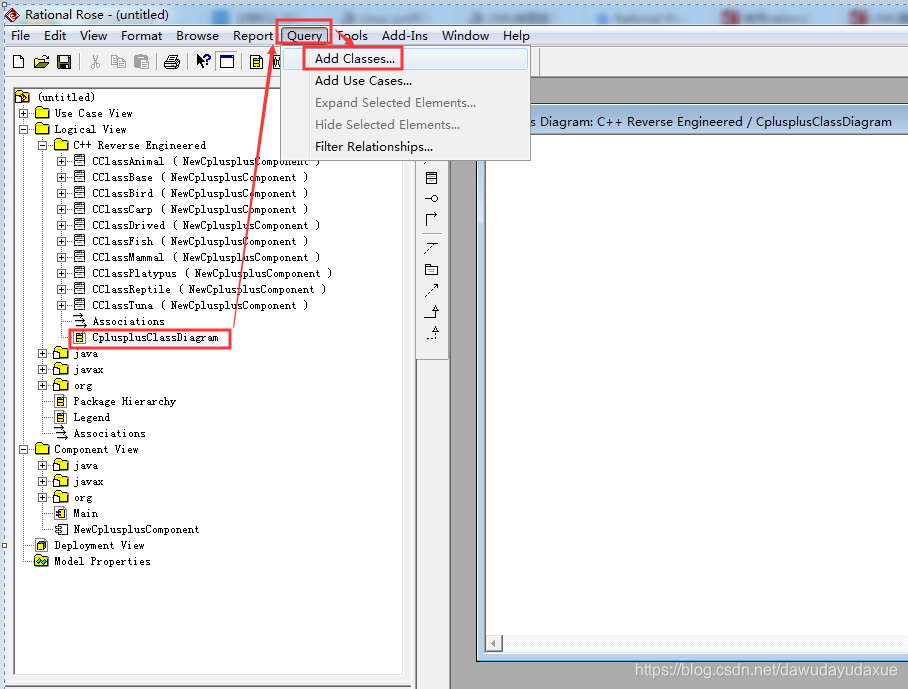908x689 pixels.
Task: Choose Add Use Cases... menu entry
Action: click(x=405, y=80)
